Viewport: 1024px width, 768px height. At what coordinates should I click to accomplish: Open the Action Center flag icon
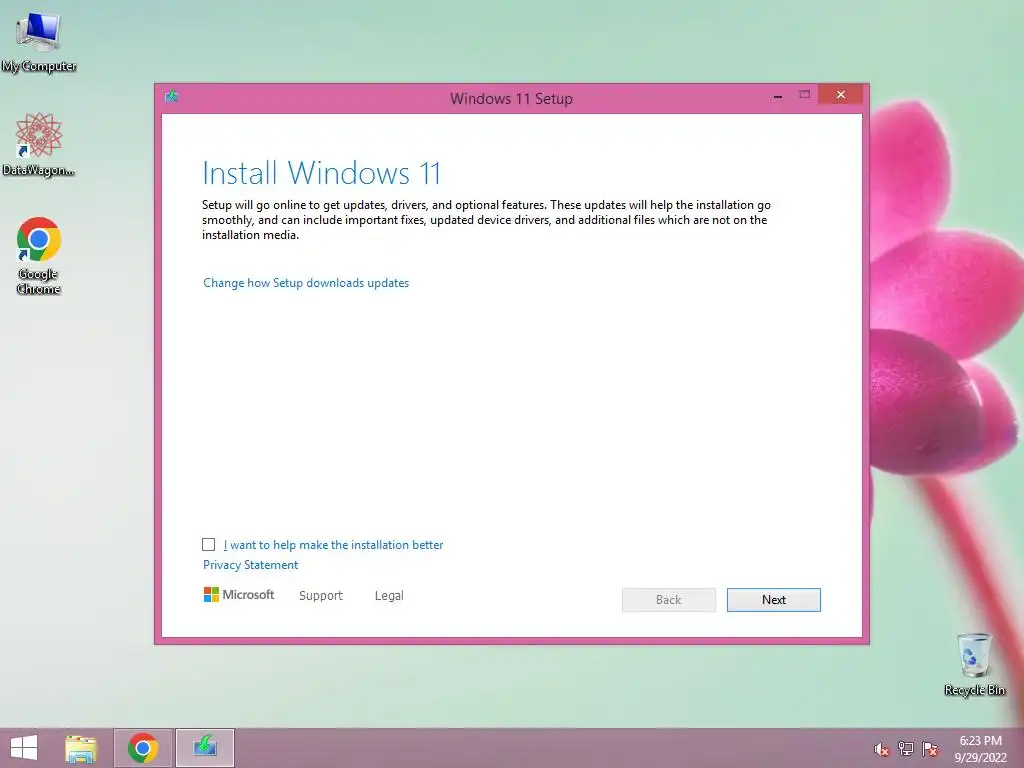click(x=930, y=749)
